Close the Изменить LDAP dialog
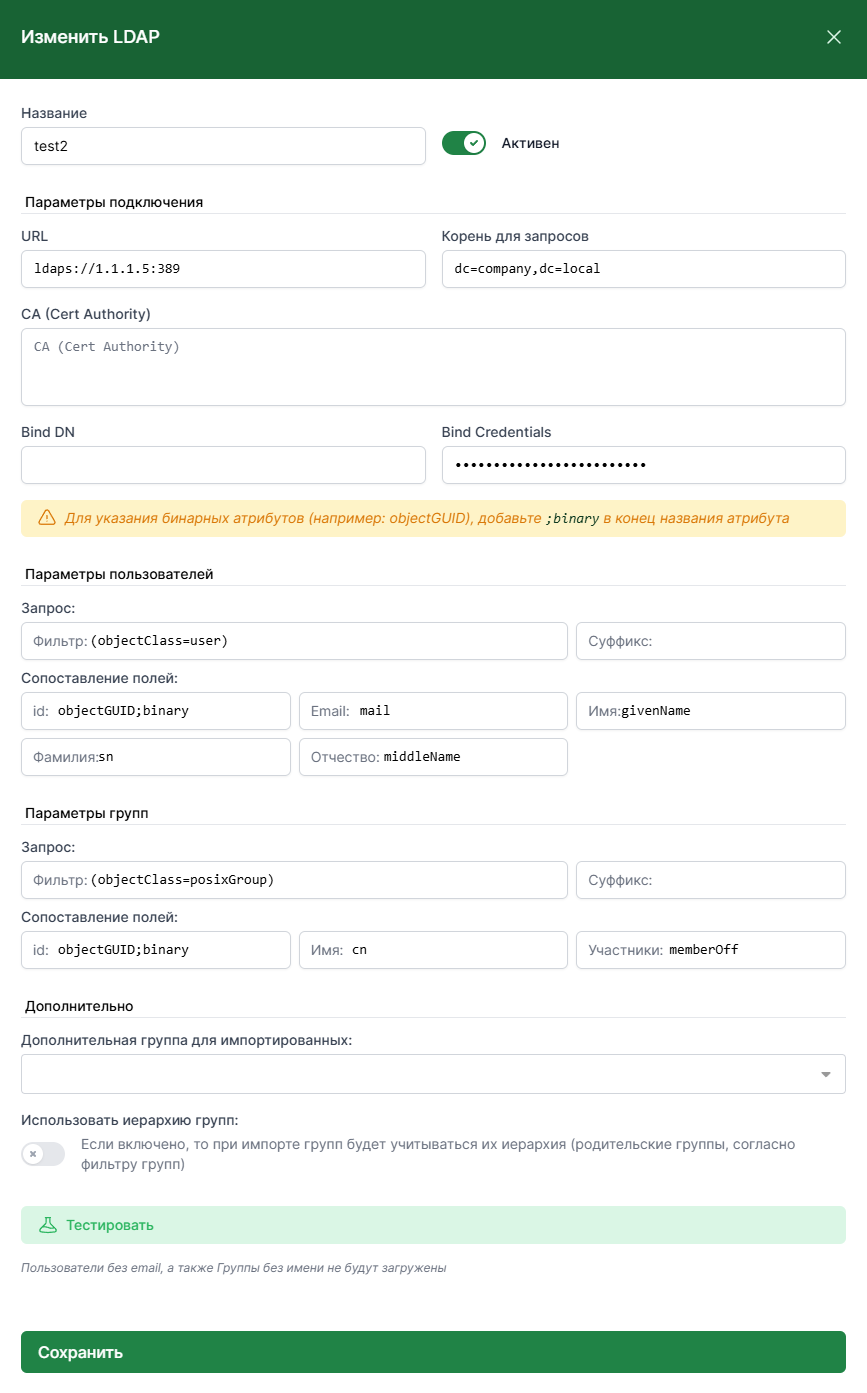Viewport: 867px width, 1393px height. click(x=834, y=37)
